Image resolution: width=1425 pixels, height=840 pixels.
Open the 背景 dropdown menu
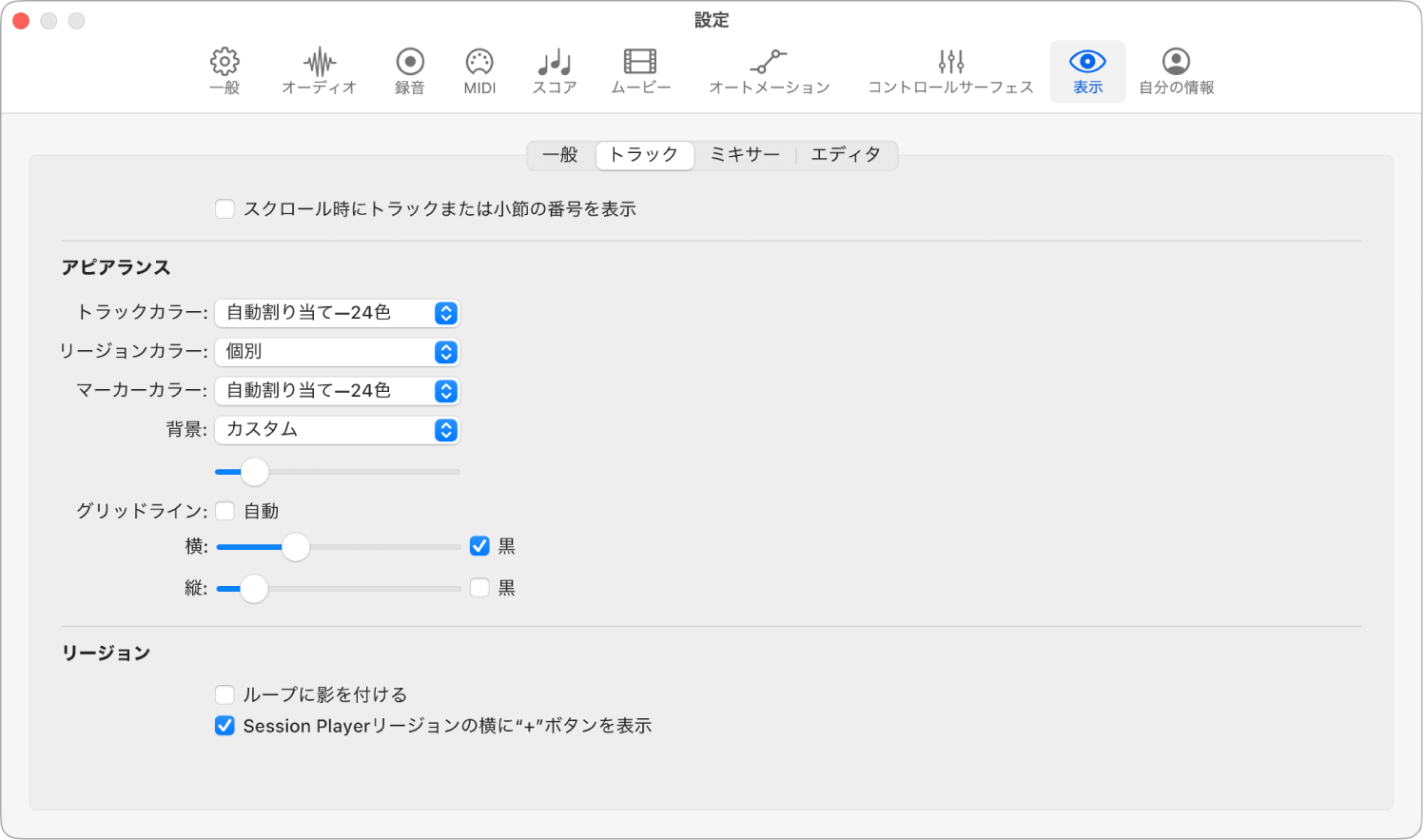[338, 430]
